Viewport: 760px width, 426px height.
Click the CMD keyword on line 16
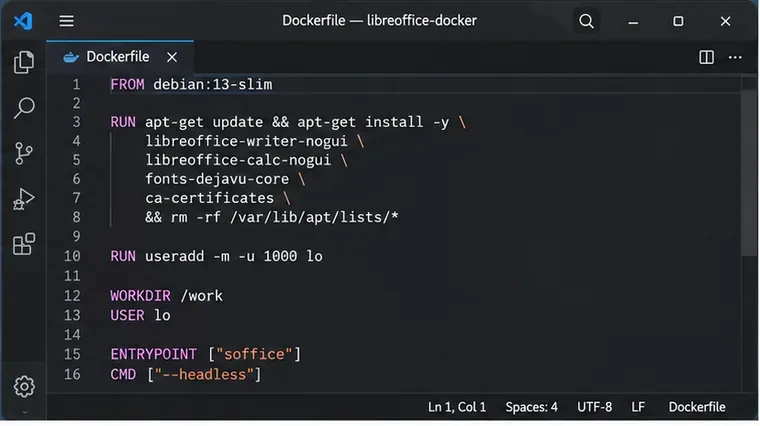coord(123,375)
